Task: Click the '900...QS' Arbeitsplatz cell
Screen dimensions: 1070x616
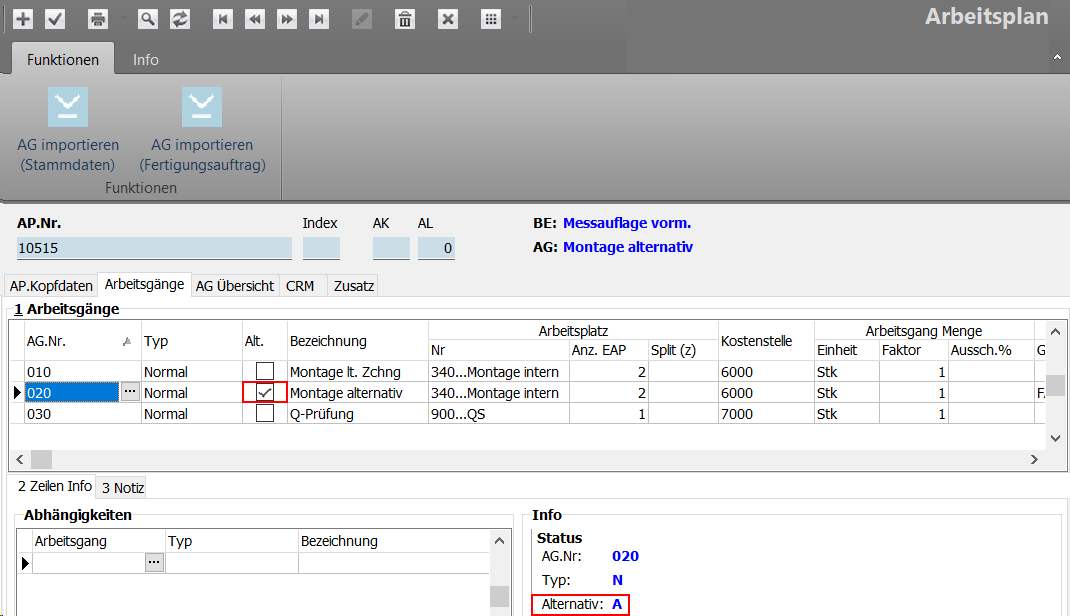Action: 499,414
